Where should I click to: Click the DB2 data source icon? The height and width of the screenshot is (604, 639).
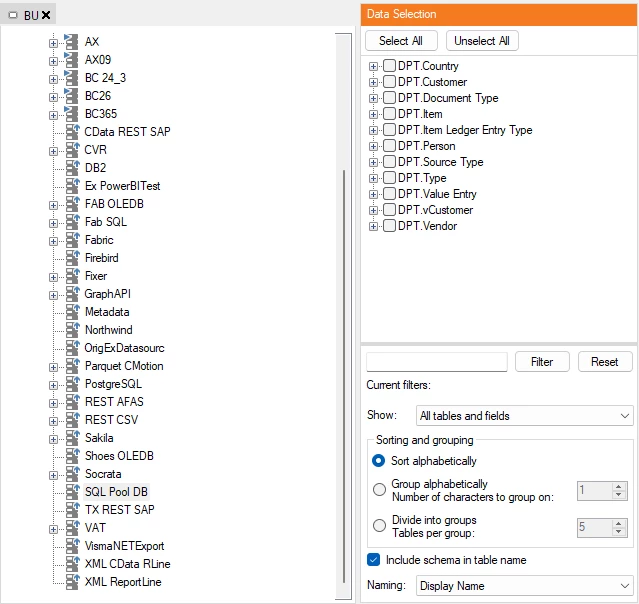point(73,168)
